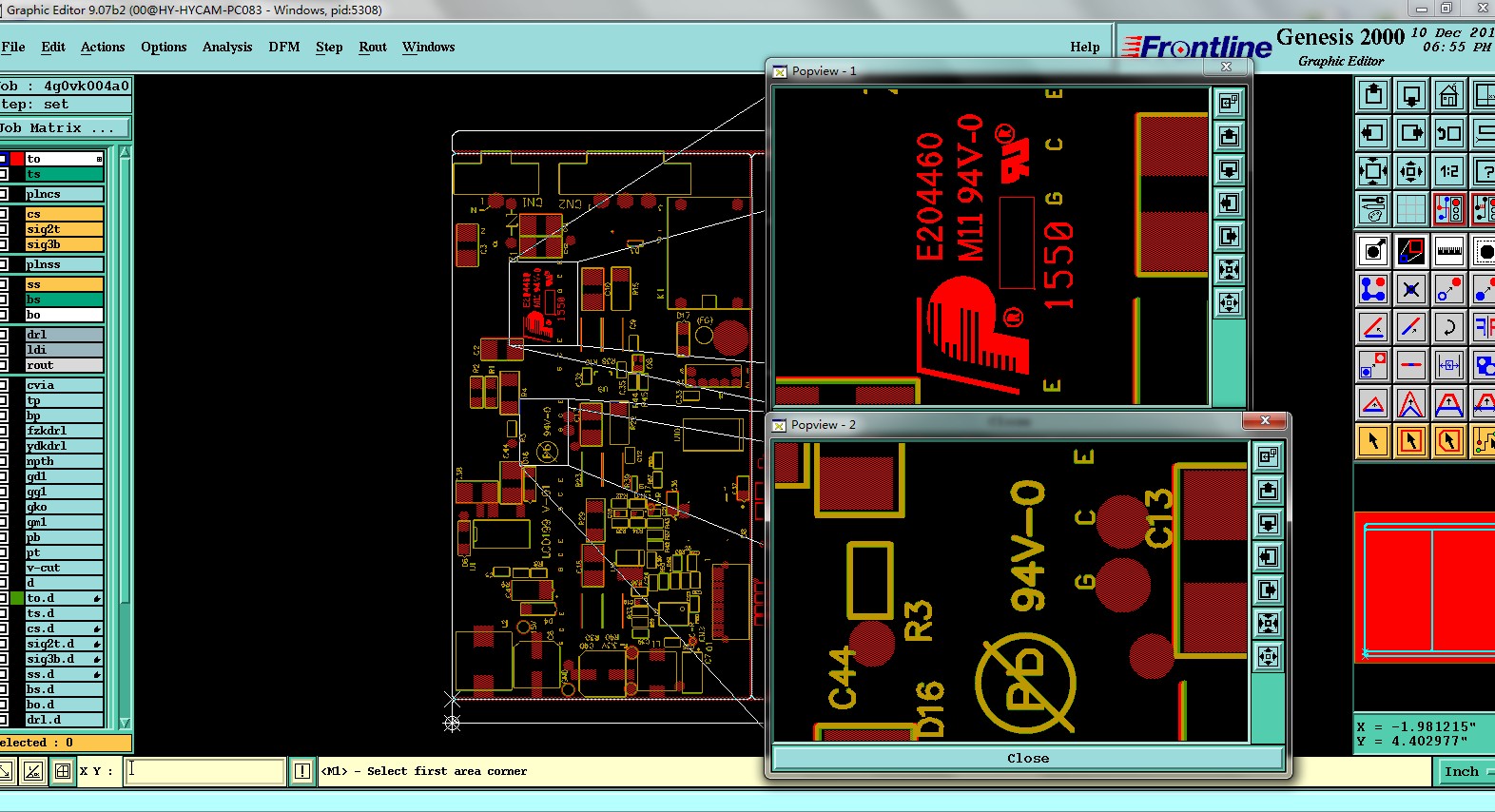Click the crossed-box icon left of X Y field
Image resolution: width=1495 pixels, height=812 pixels.
point(63,771)
